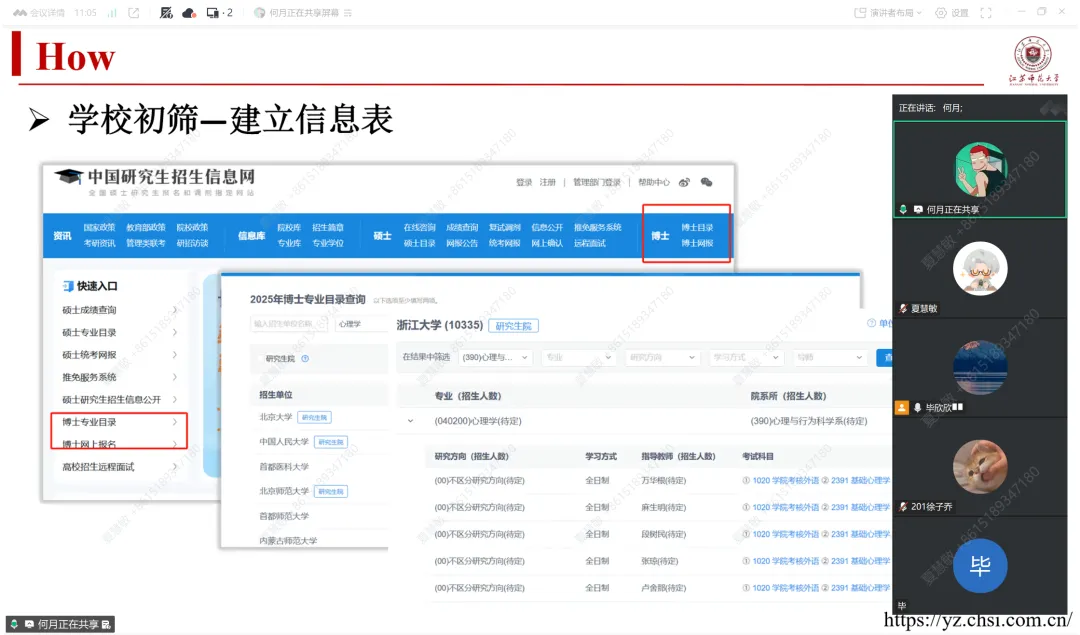
Task: Toggle fullscreen mode icon in top bar
Action: [x=986, y=12]
